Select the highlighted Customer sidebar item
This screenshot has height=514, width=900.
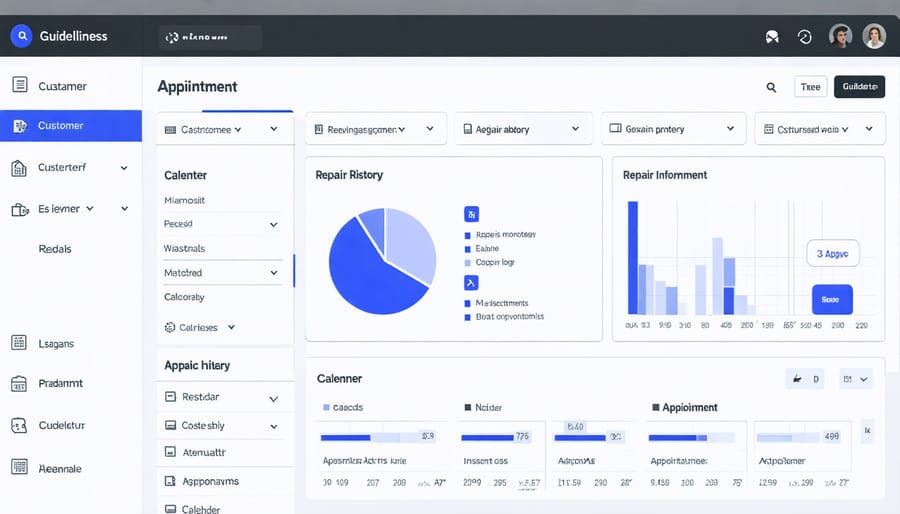70,126
